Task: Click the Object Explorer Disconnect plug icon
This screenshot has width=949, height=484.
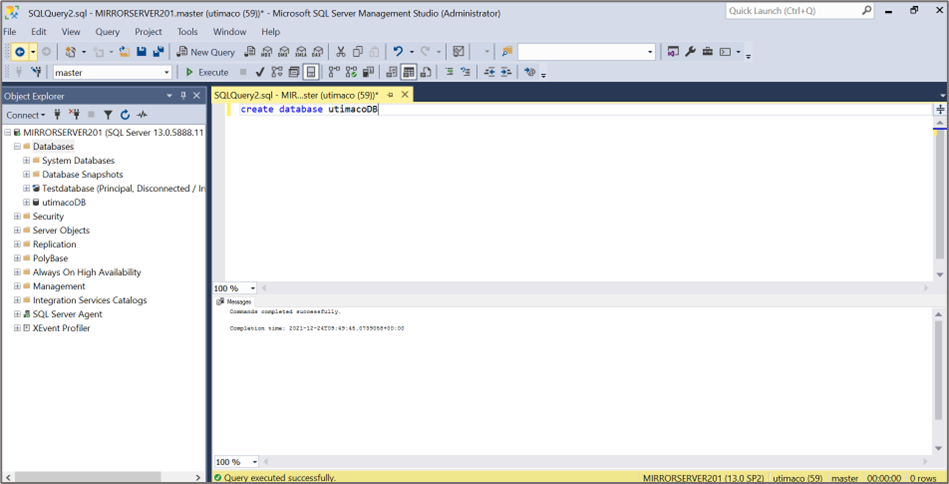Action: tap(75, 114)
